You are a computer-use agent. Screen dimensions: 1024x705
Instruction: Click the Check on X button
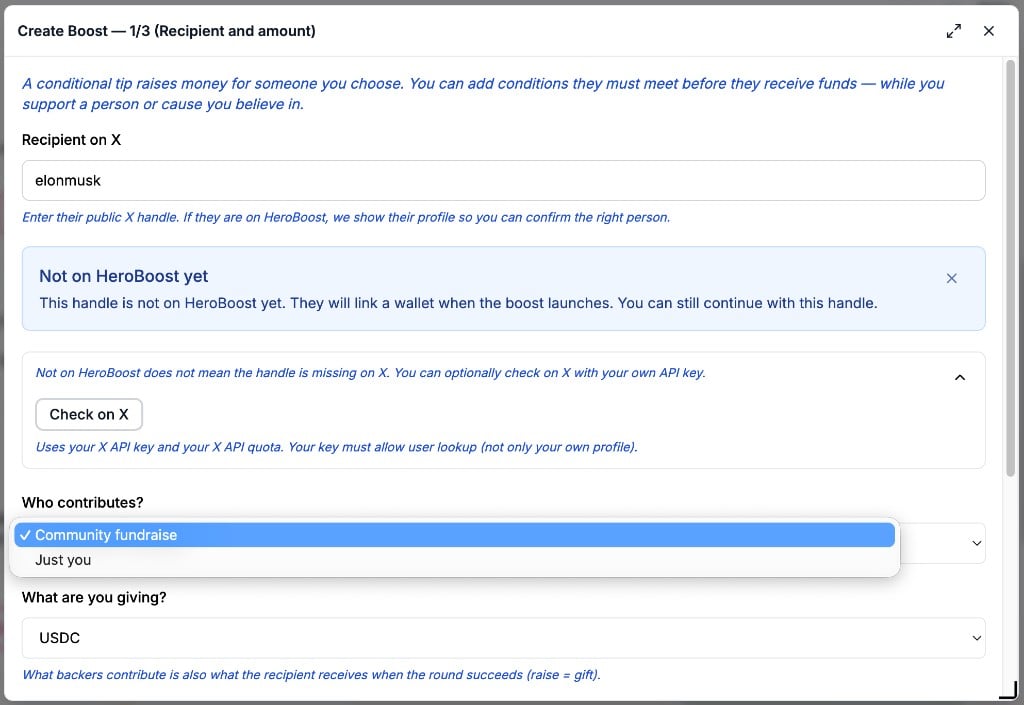(89, 415)
